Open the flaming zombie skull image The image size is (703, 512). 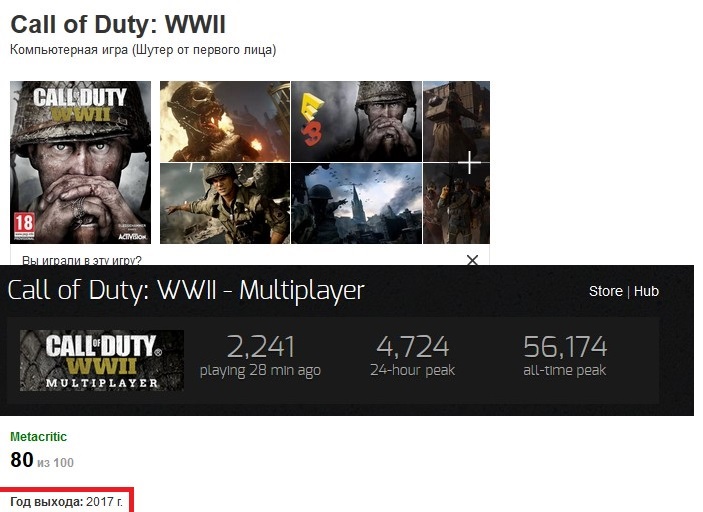tap(225, 121)
